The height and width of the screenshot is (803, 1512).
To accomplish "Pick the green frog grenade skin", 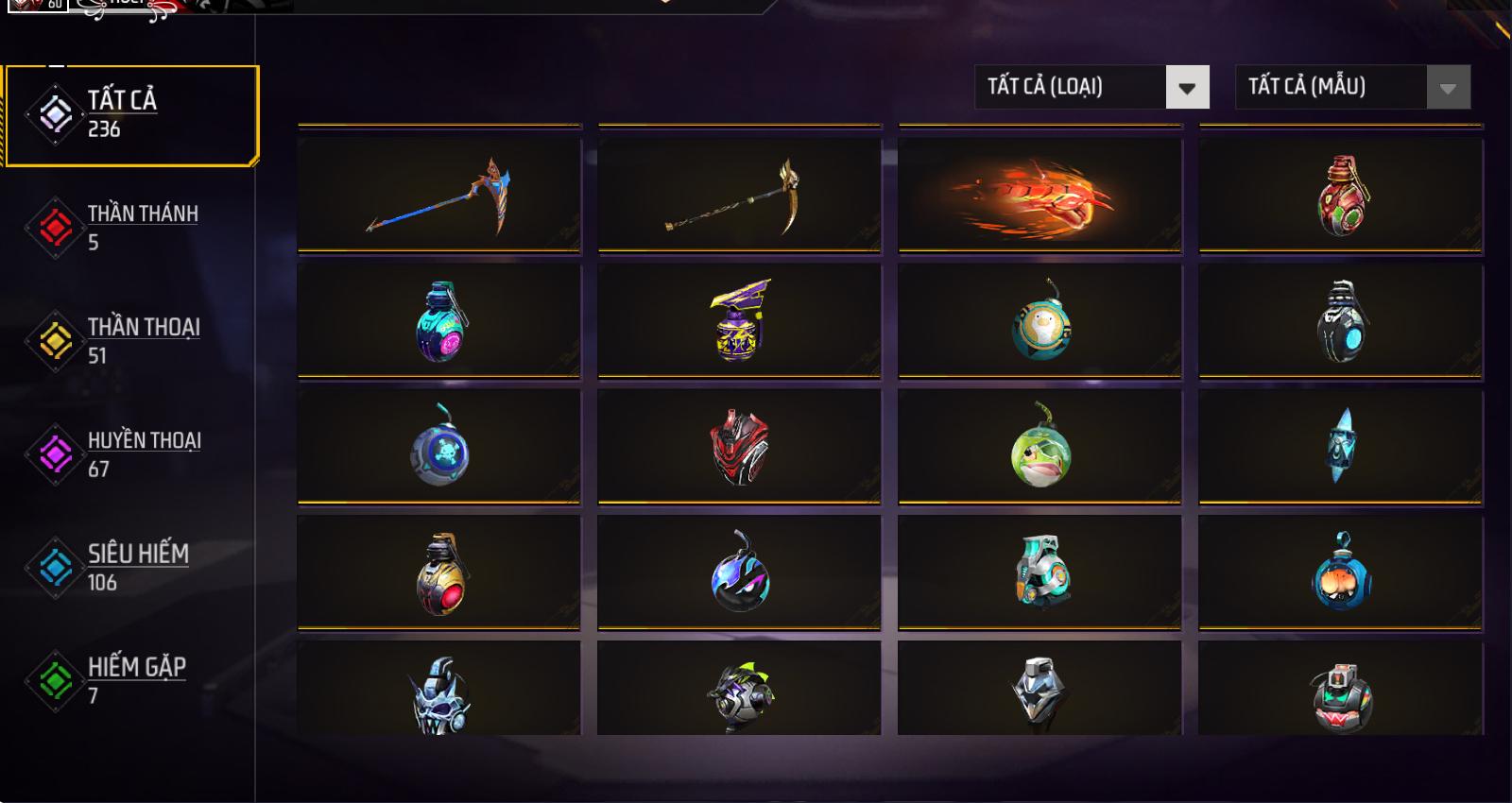I will (1039, 447).
